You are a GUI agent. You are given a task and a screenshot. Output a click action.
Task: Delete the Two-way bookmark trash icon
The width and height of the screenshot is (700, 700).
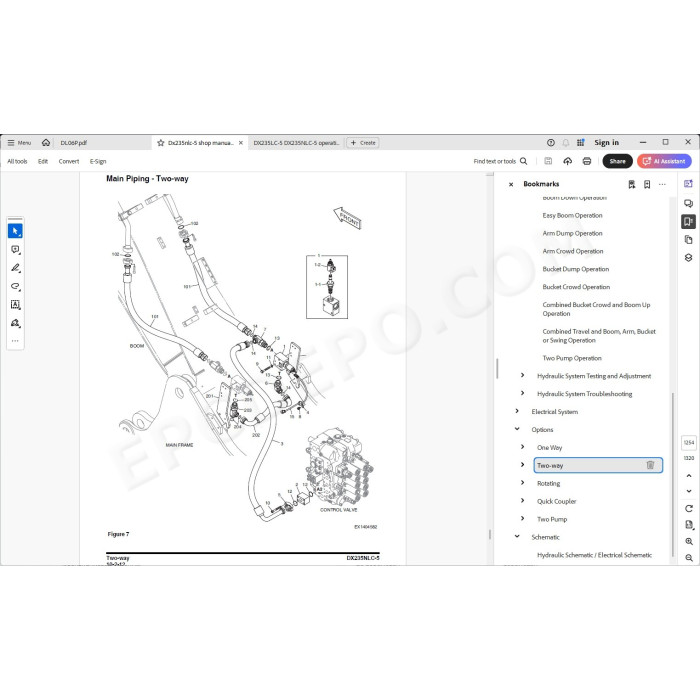pos(650,465)
